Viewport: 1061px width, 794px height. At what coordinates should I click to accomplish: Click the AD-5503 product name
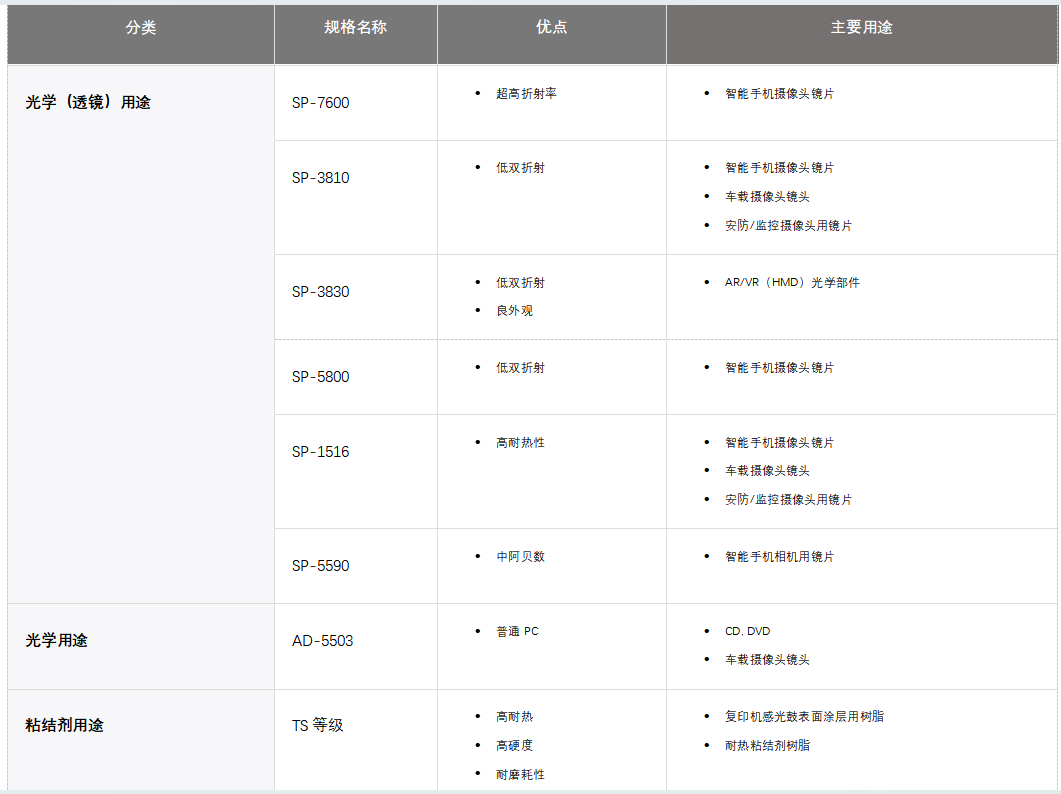pos(322,641)
